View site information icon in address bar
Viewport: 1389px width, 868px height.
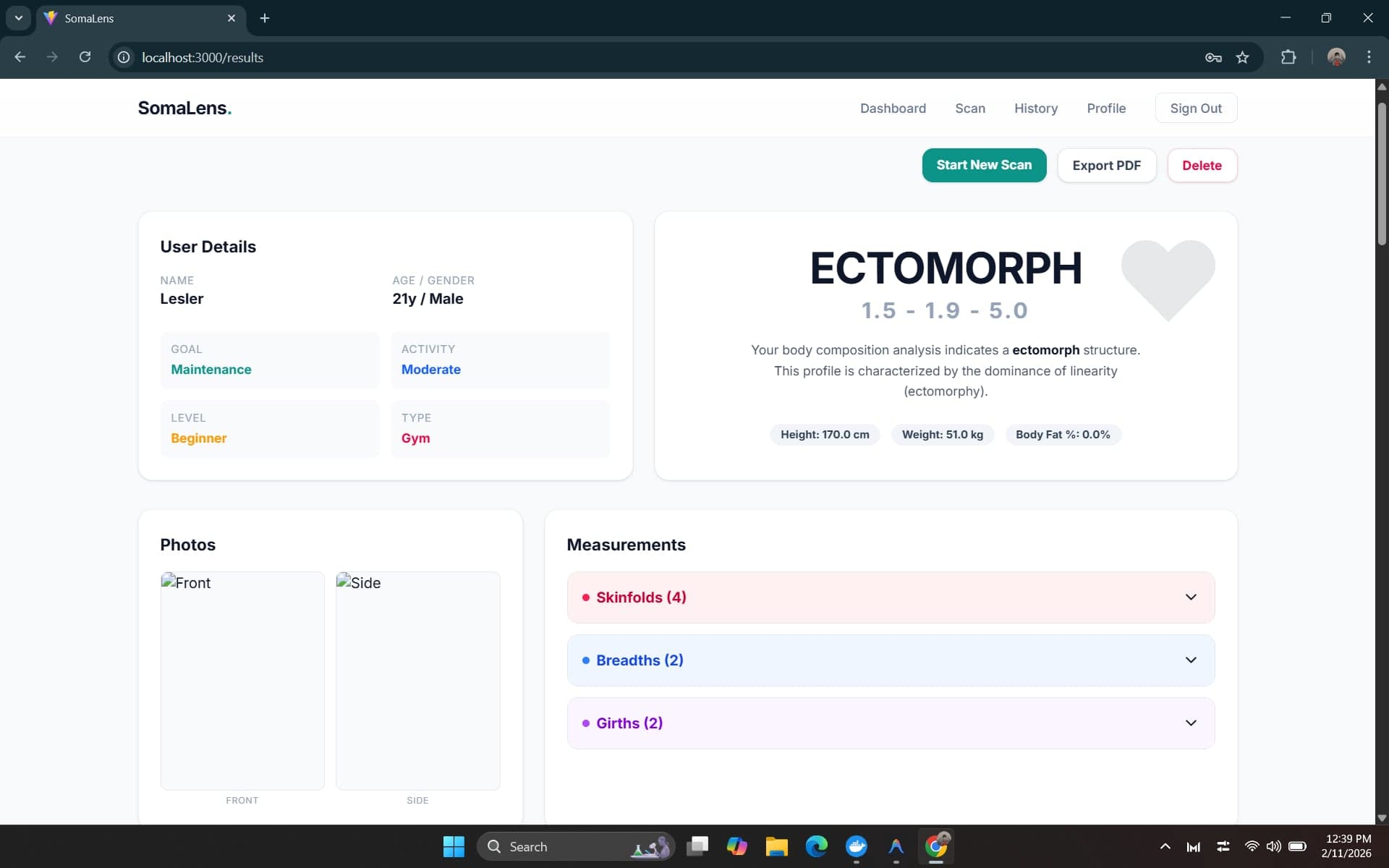pyautogui.click(x=124, y=57)
